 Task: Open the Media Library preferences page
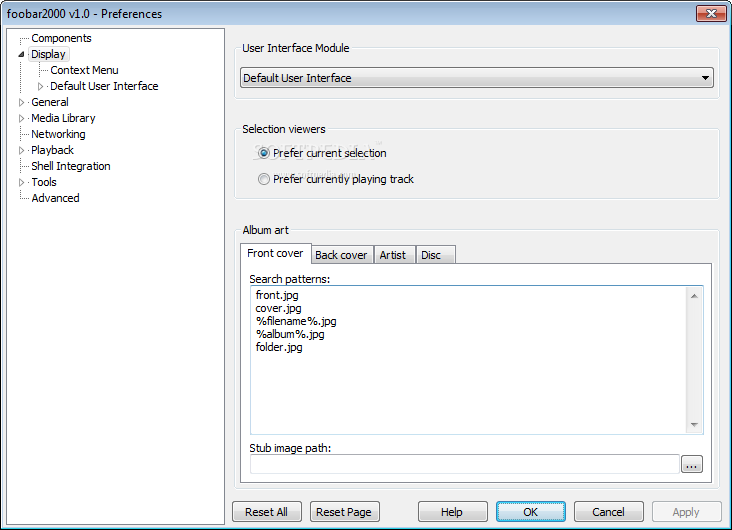63,119
